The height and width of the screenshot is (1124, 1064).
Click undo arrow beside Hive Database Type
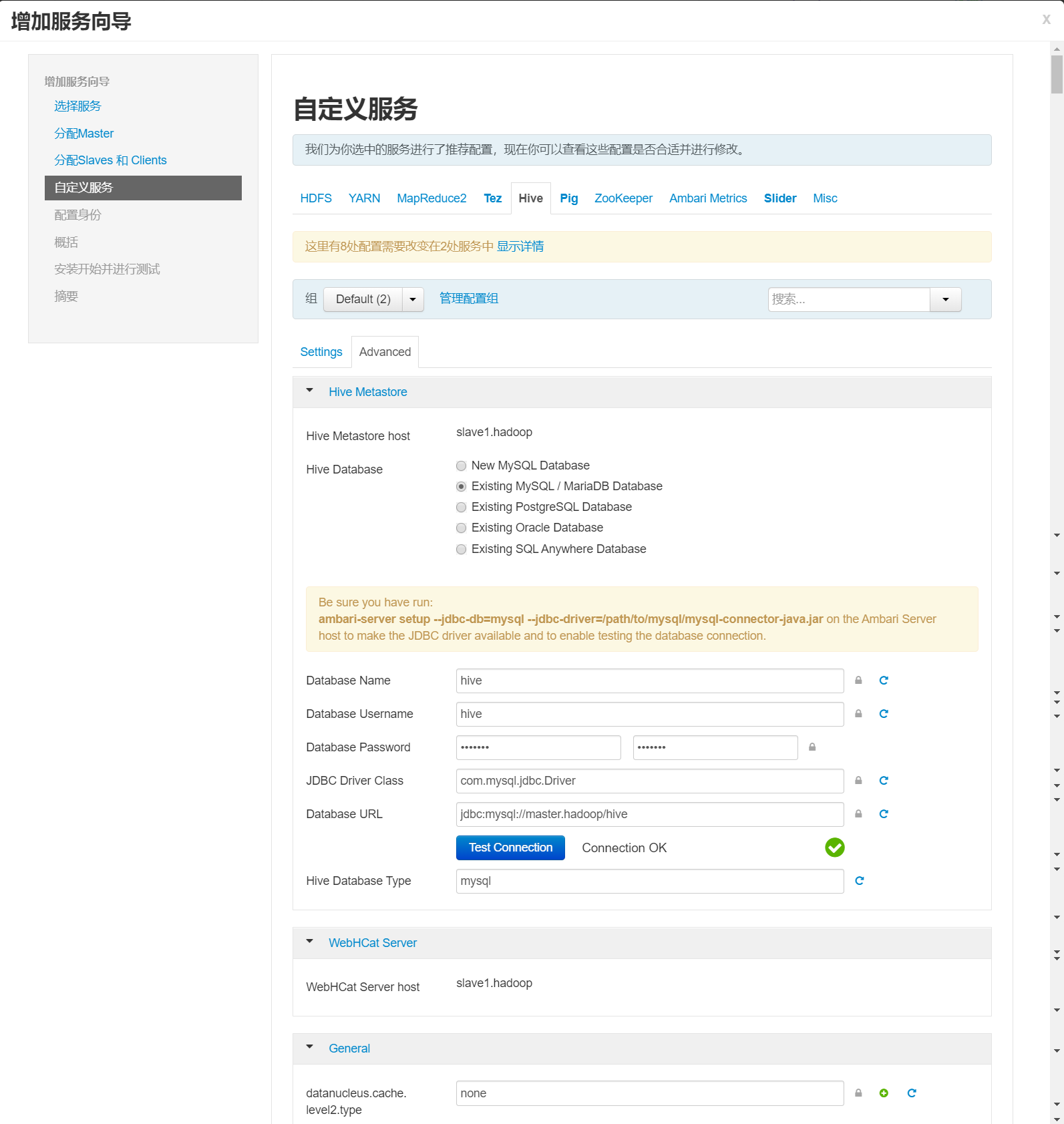pyautogui.click(x=860, y=880)
